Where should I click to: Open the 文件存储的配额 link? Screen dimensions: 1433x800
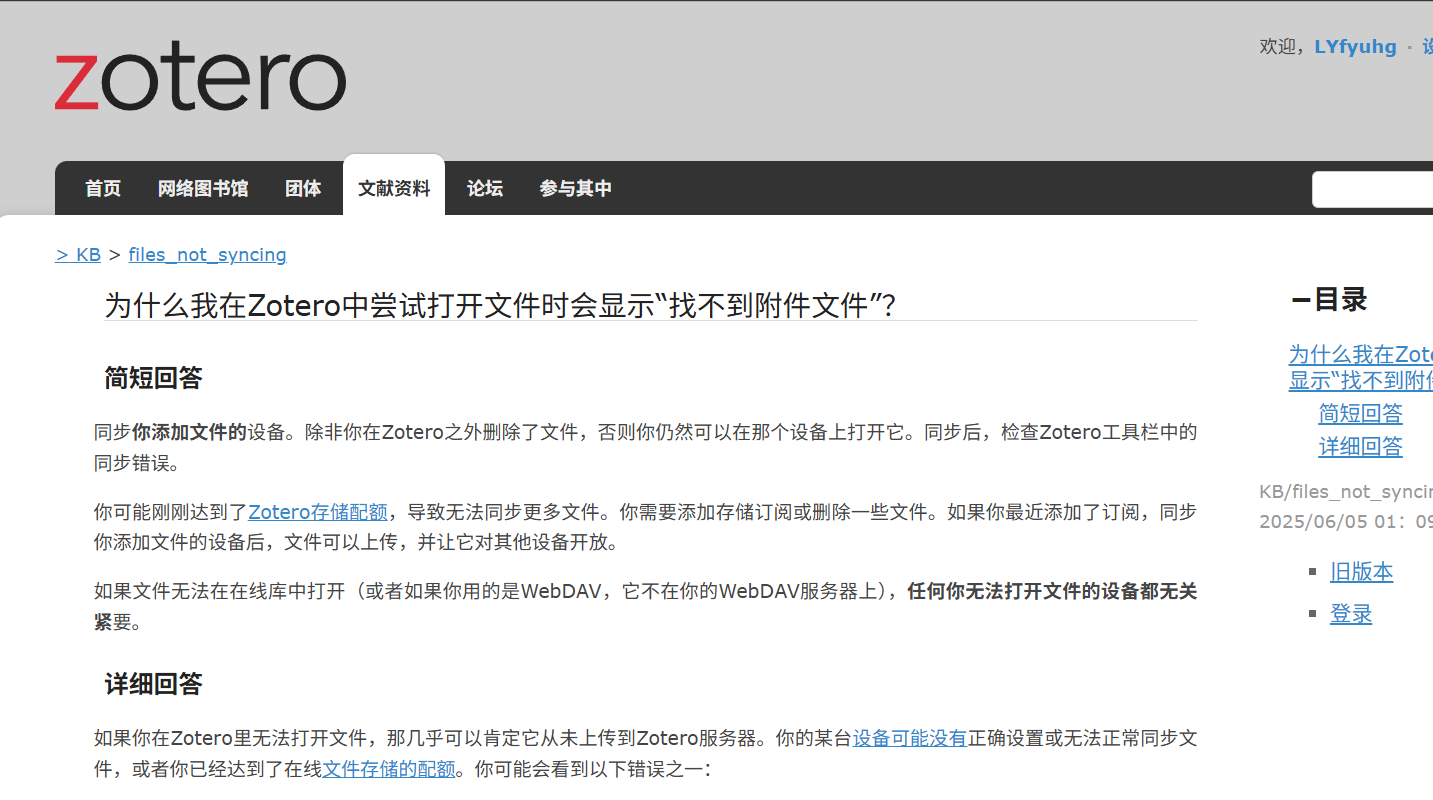389,769
